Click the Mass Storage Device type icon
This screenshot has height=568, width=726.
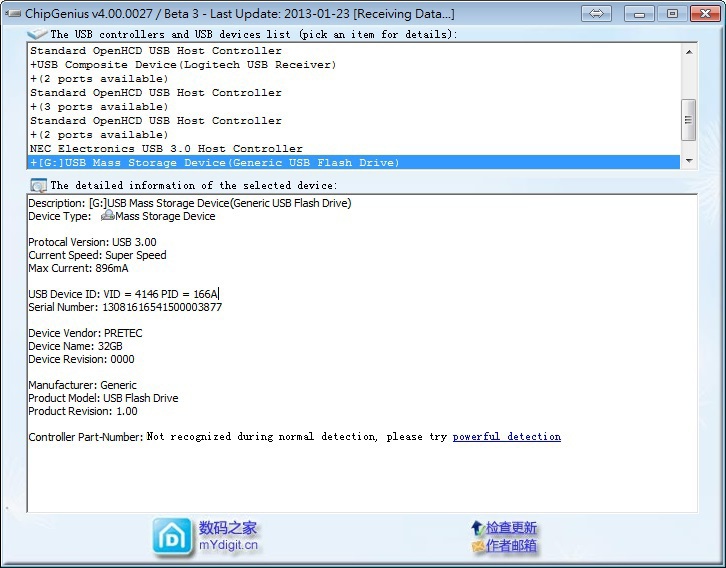pyautogui.click(x=107, y=216)
